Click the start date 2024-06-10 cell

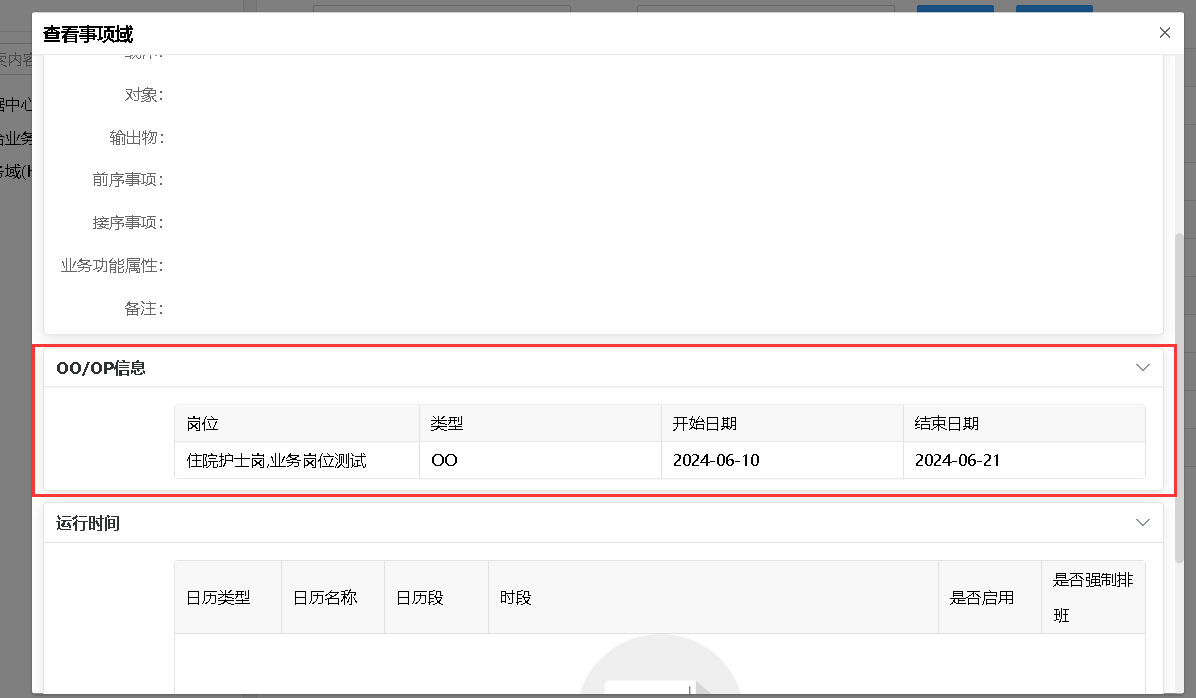(x=716, y=461)
